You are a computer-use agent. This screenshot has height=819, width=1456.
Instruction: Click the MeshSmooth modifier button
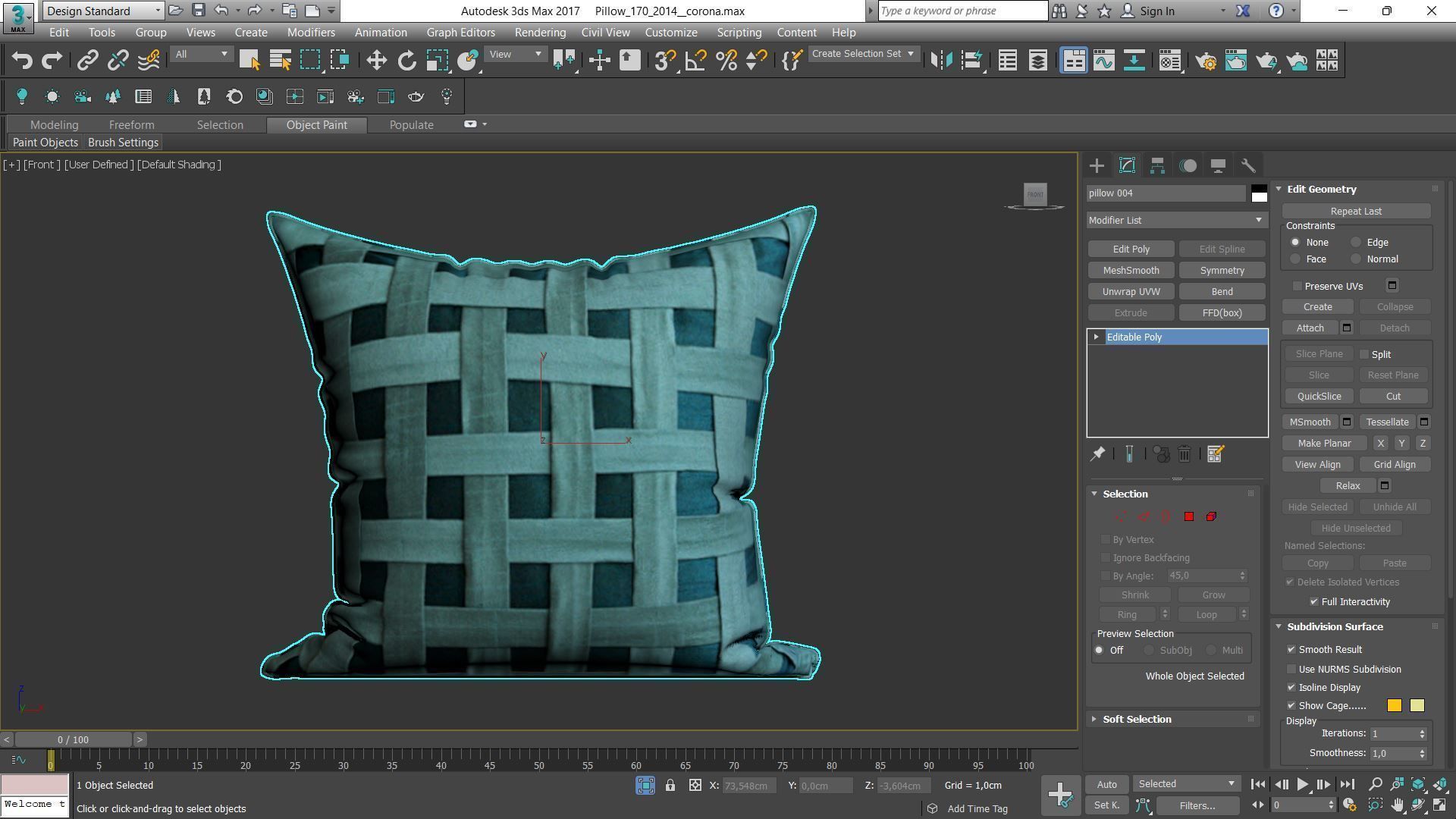tap(1131, 271)
